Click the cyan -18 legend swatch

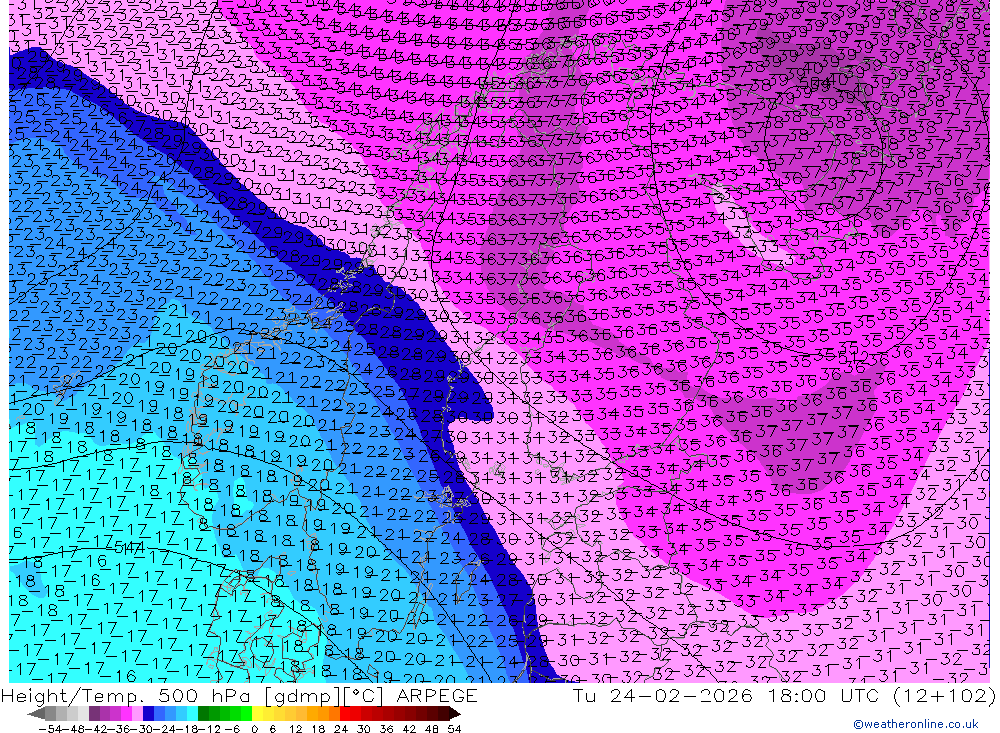click(x=193, y=714)
